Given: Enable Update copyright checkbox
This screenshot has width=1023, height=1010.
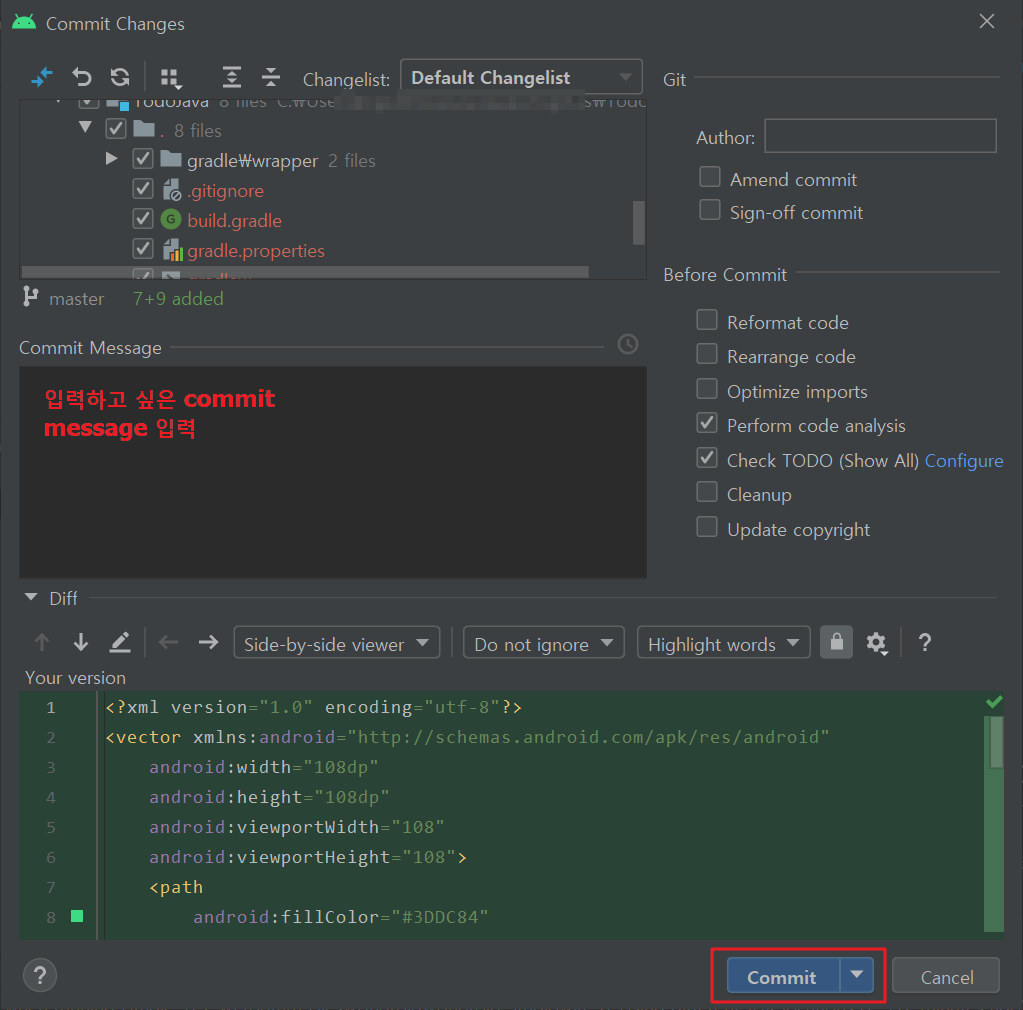Looking at the screenshot, I should [707, 527].
